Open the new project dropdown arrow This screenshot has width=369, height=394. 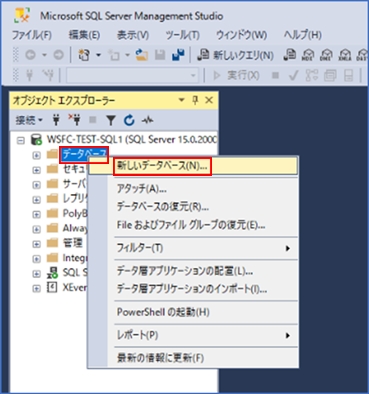(x=98, y=55)
